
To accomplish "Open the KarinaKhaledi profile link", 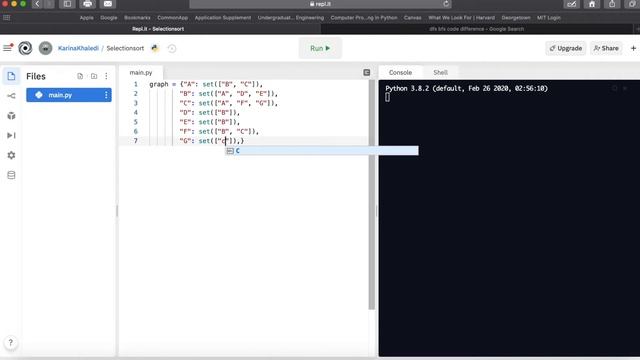I will tap(78, 48).
